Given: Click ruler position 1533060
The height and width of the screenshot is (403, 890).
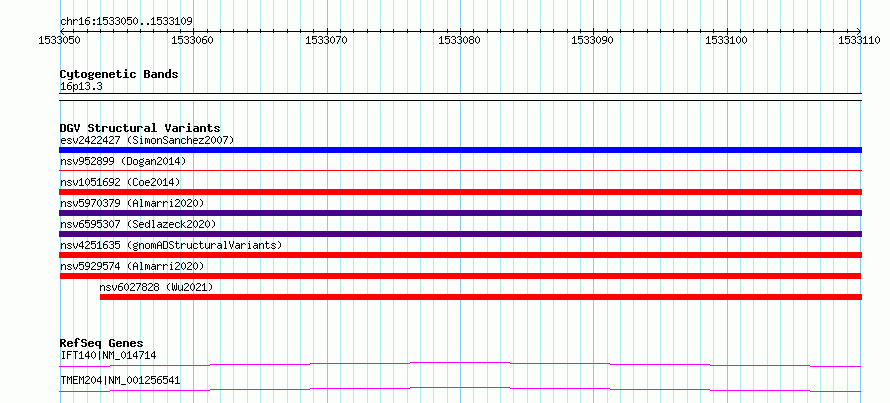Looking at the screenshot, I should tap(193, 40).
